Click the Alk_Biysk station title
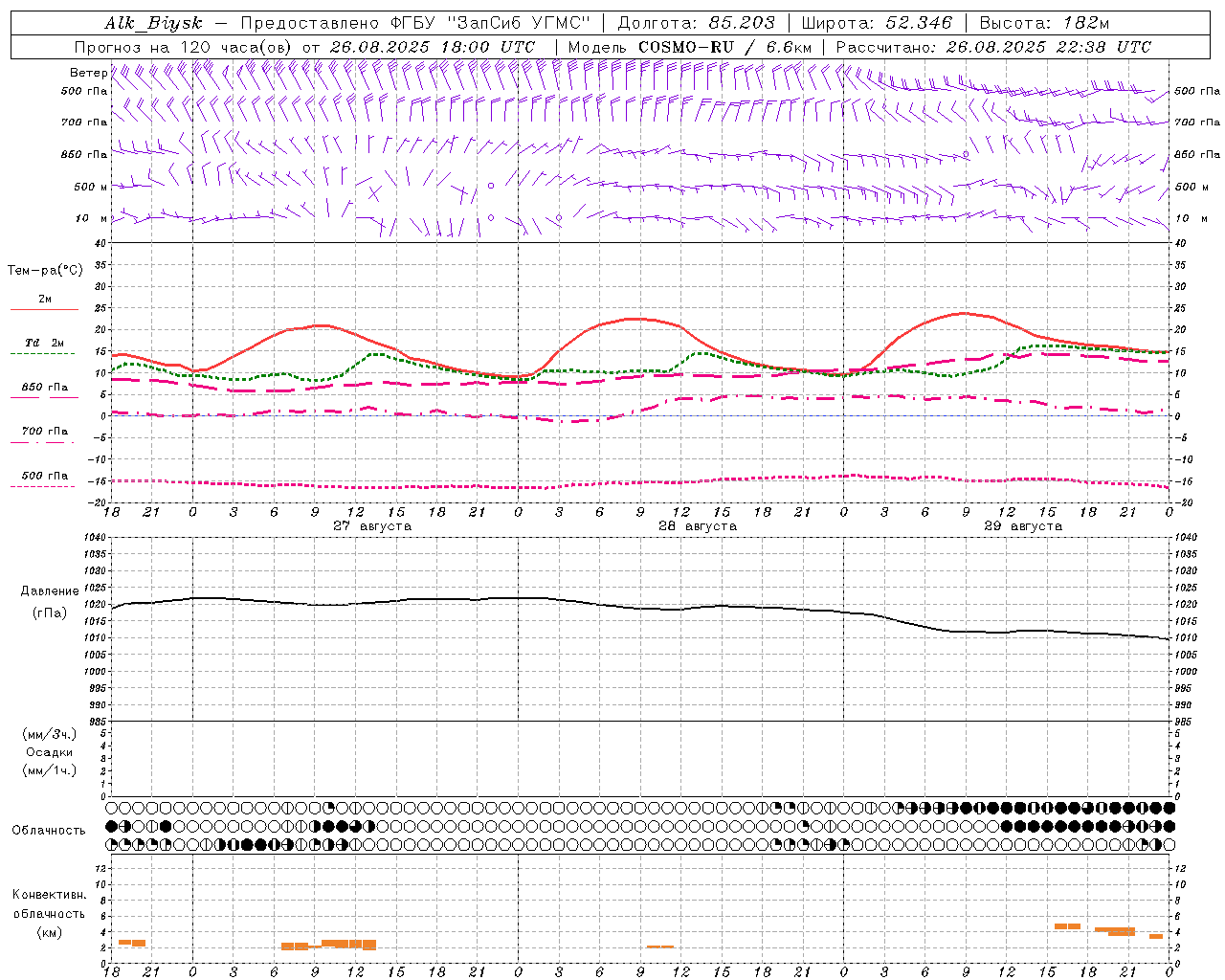The height and width of the screenshot is (980, 1225). [x=154, y=23]
